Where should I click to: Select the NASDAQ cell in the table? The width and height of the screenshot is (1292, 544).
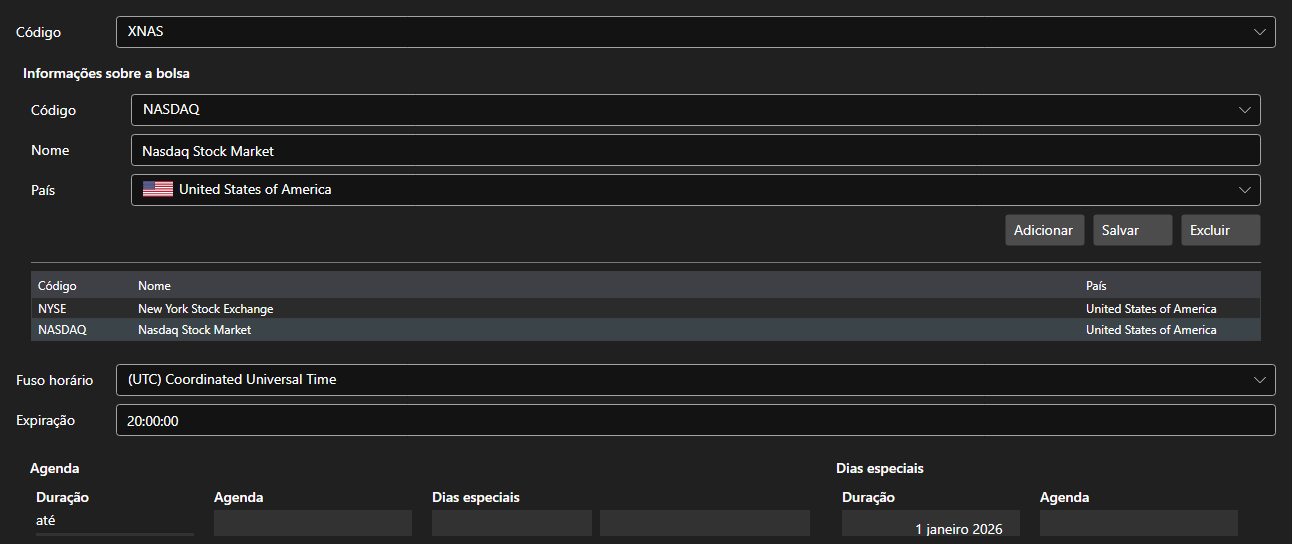coord(62,330)
